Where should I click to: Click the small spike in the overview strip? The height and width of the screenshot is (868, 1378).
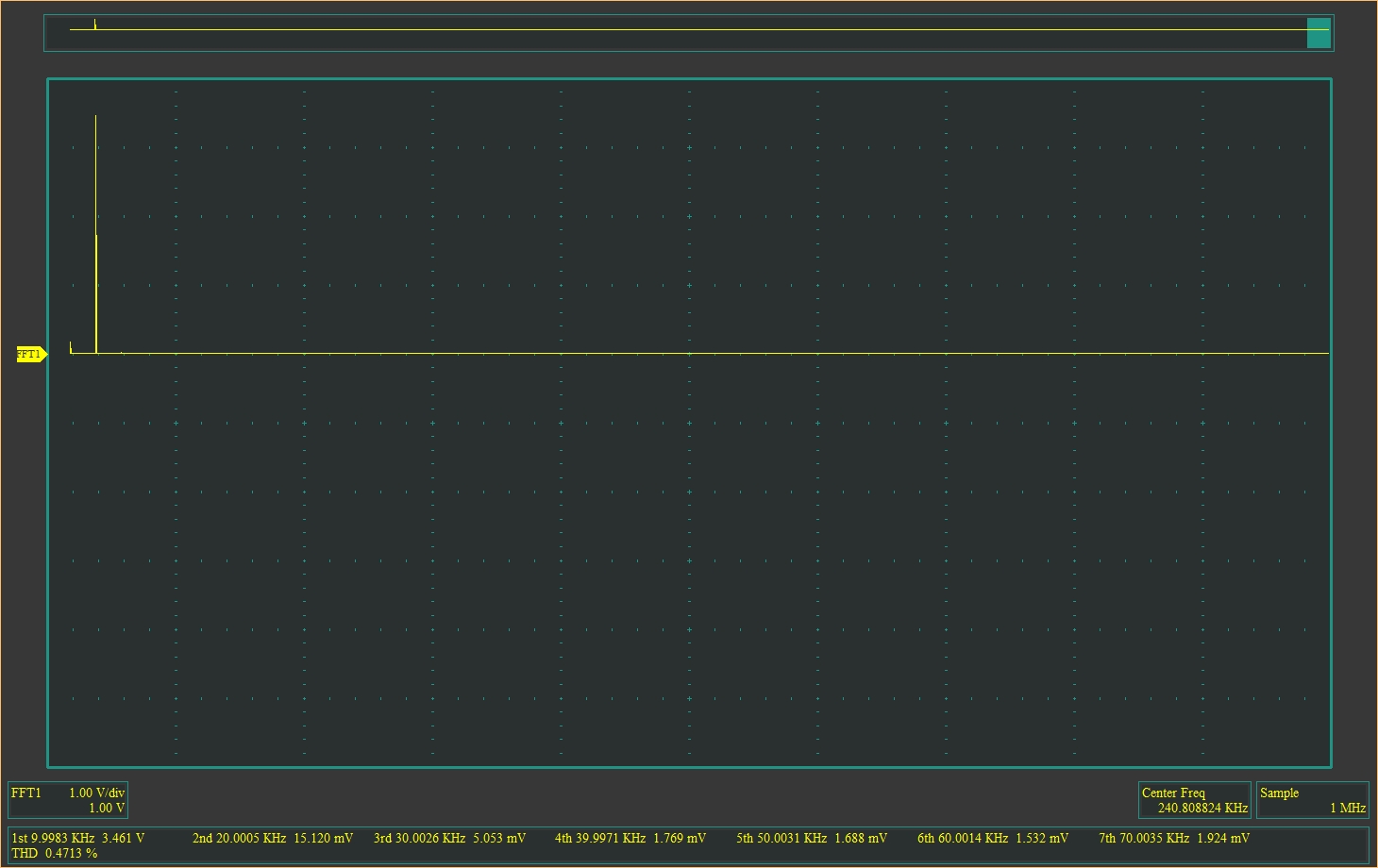[95, 25]
